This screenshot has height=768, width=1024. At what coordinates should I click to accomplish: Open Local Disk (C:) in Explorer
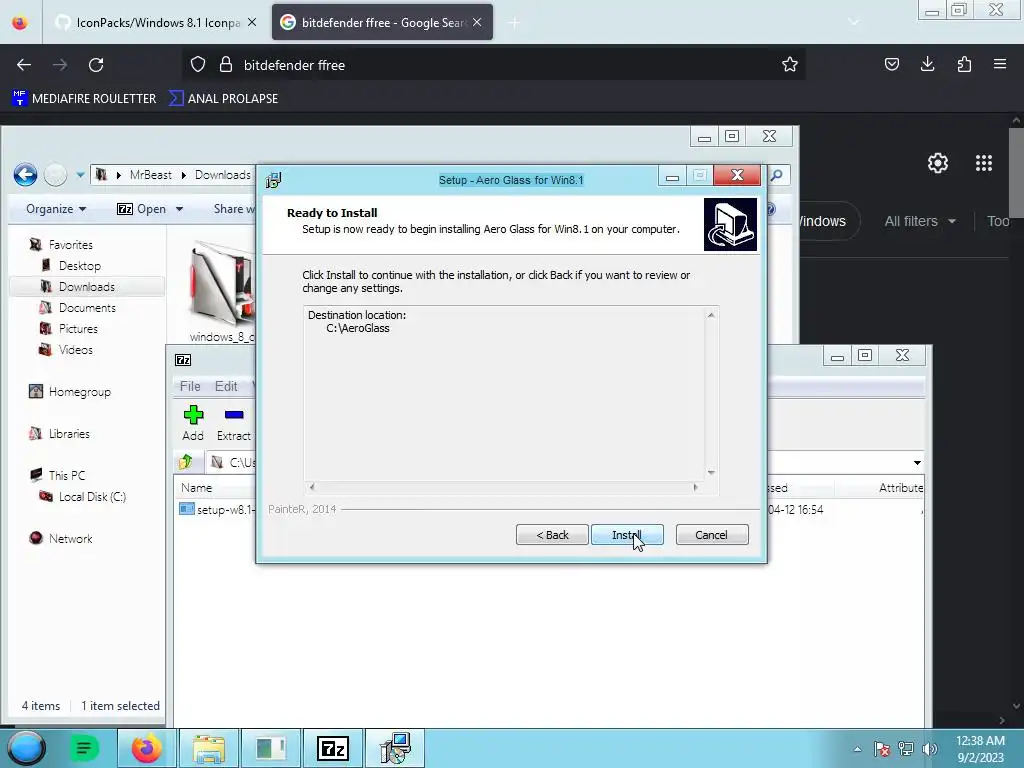pyautogui.click(x=92, y=496)
